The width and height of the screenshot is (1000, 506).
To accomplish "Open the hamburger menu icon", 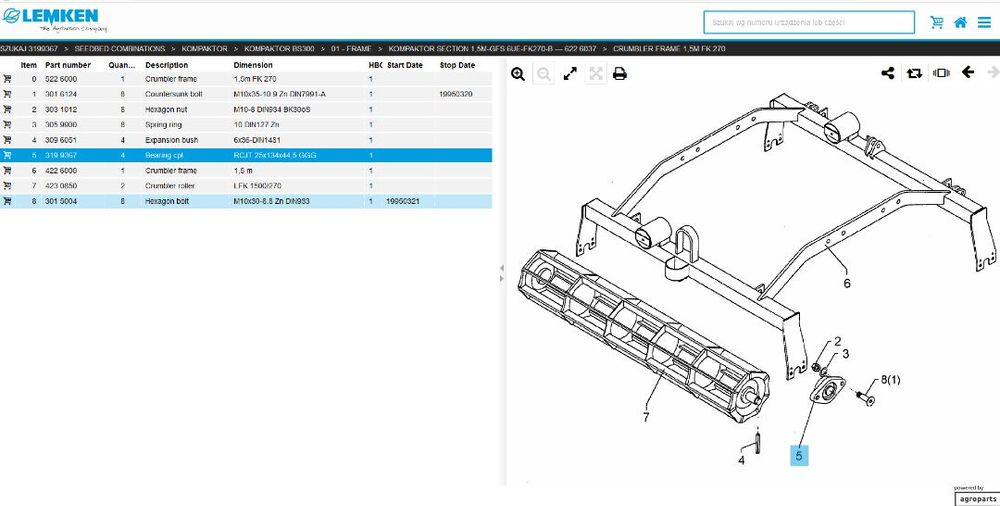I will 984,22.
